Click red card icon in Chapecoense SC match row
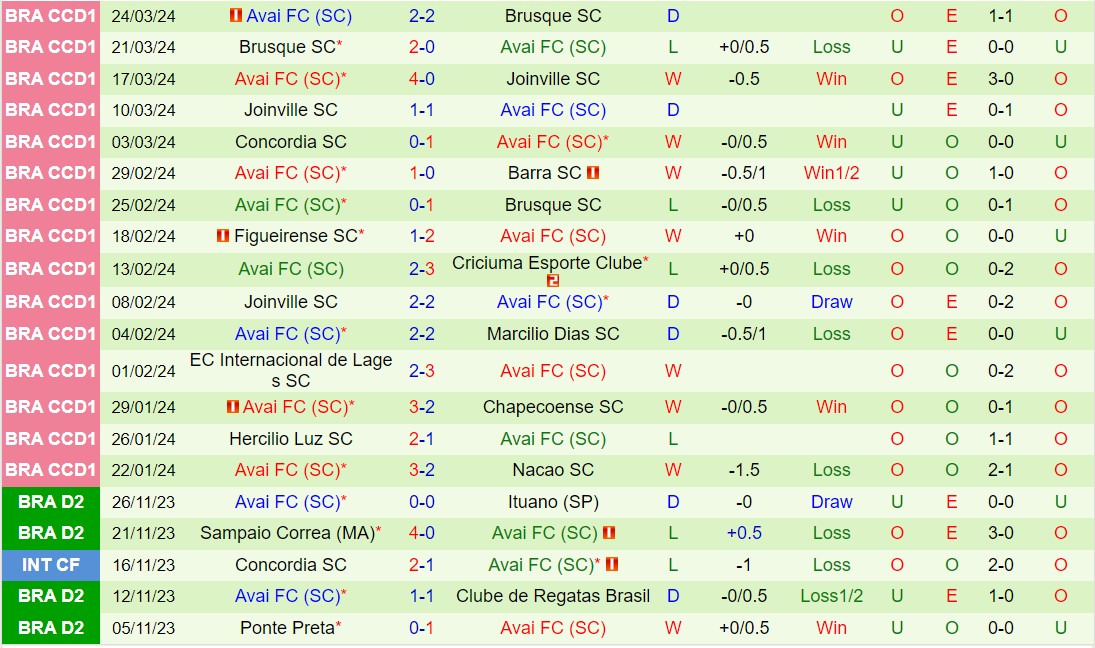Image resolution: width=1095 pixels, height=648 pixels. tap(232, 407)
